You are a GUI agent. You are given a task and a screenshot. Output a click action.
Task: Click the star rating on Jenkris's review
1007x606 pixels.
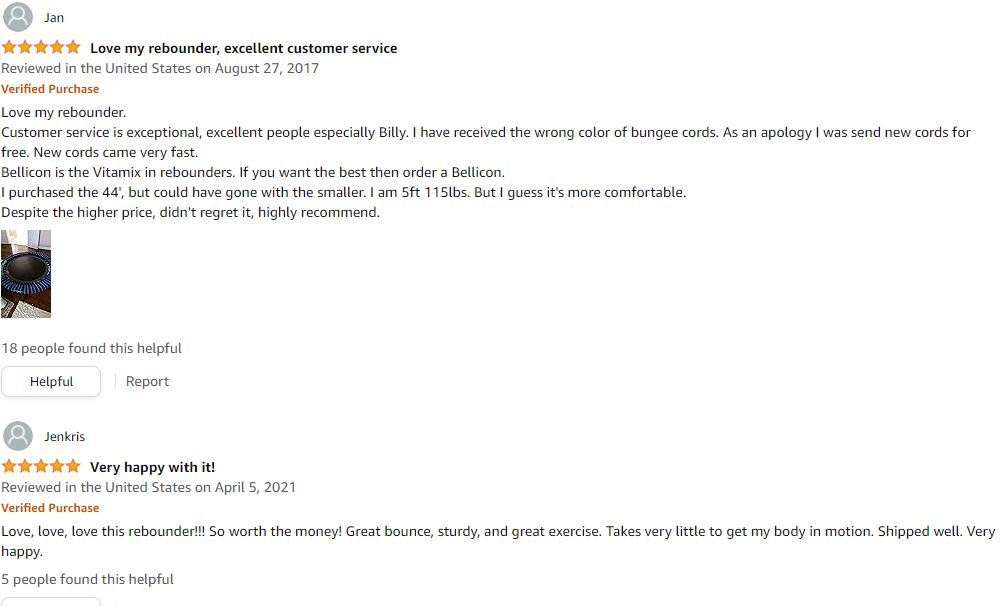(41, 466)
